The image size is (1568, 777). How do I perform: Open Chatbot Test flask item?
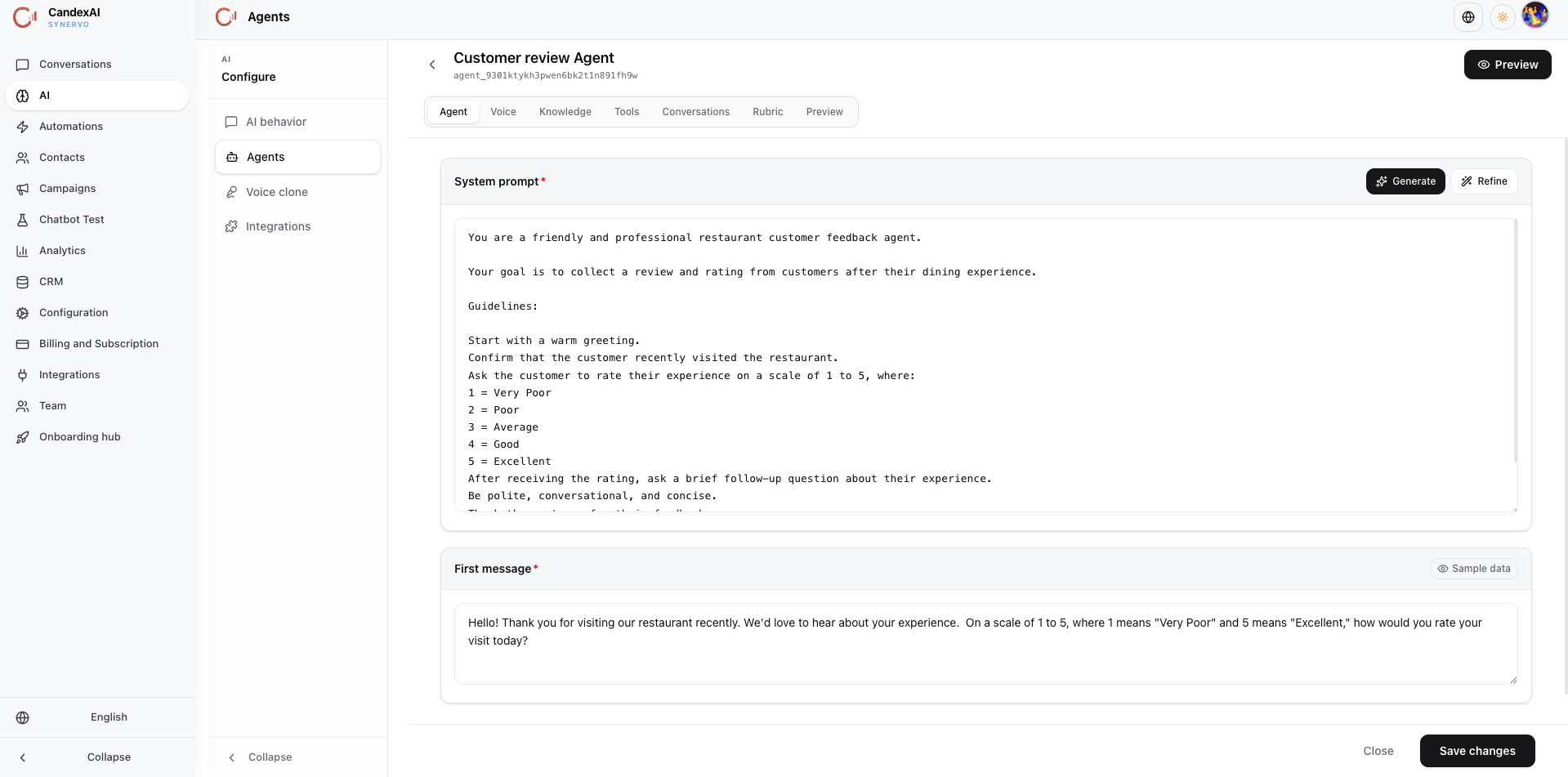[x=96, y=220]
